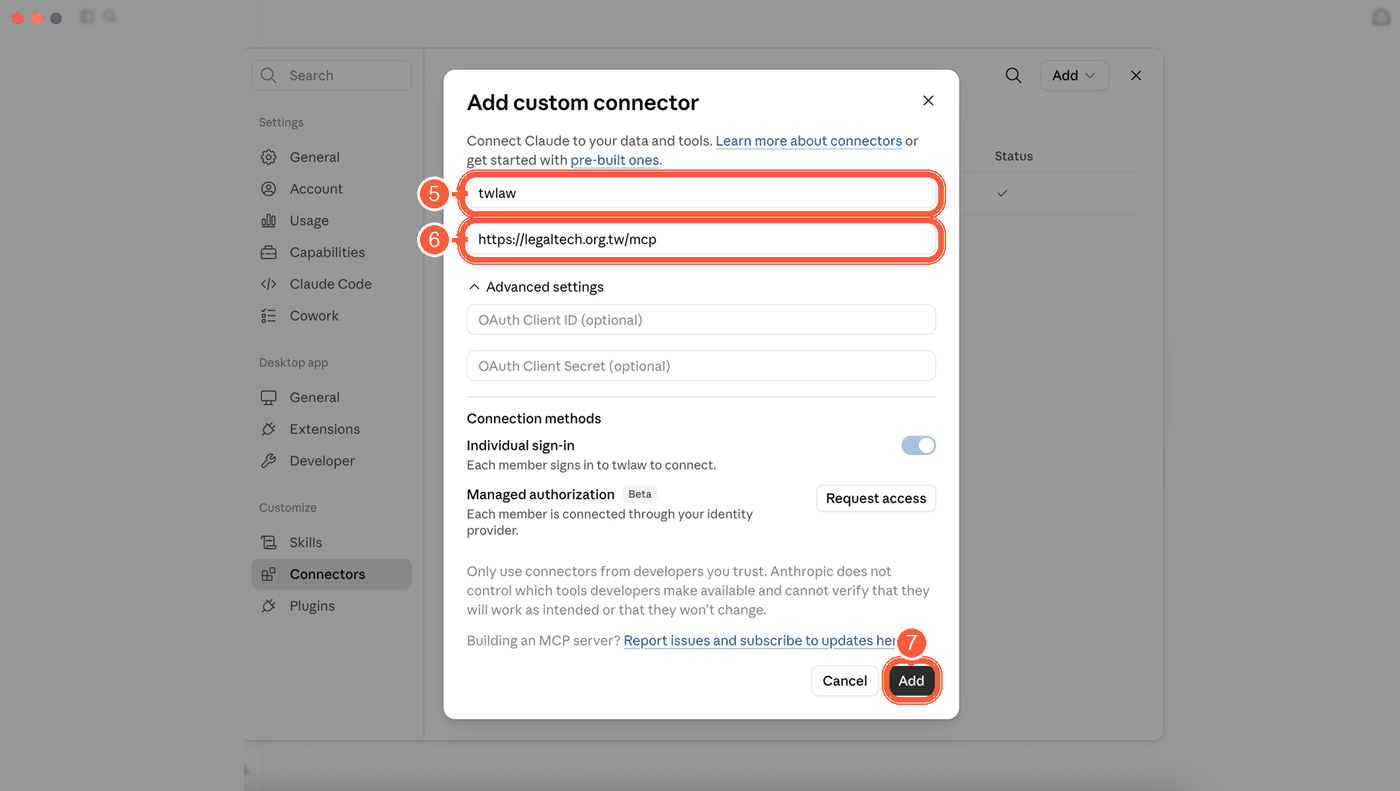The height and width of the screenshot is (791, 1400).
Task: Click the magnifier icon beside the Add dropdown
Action: (x=1013, y=75)
